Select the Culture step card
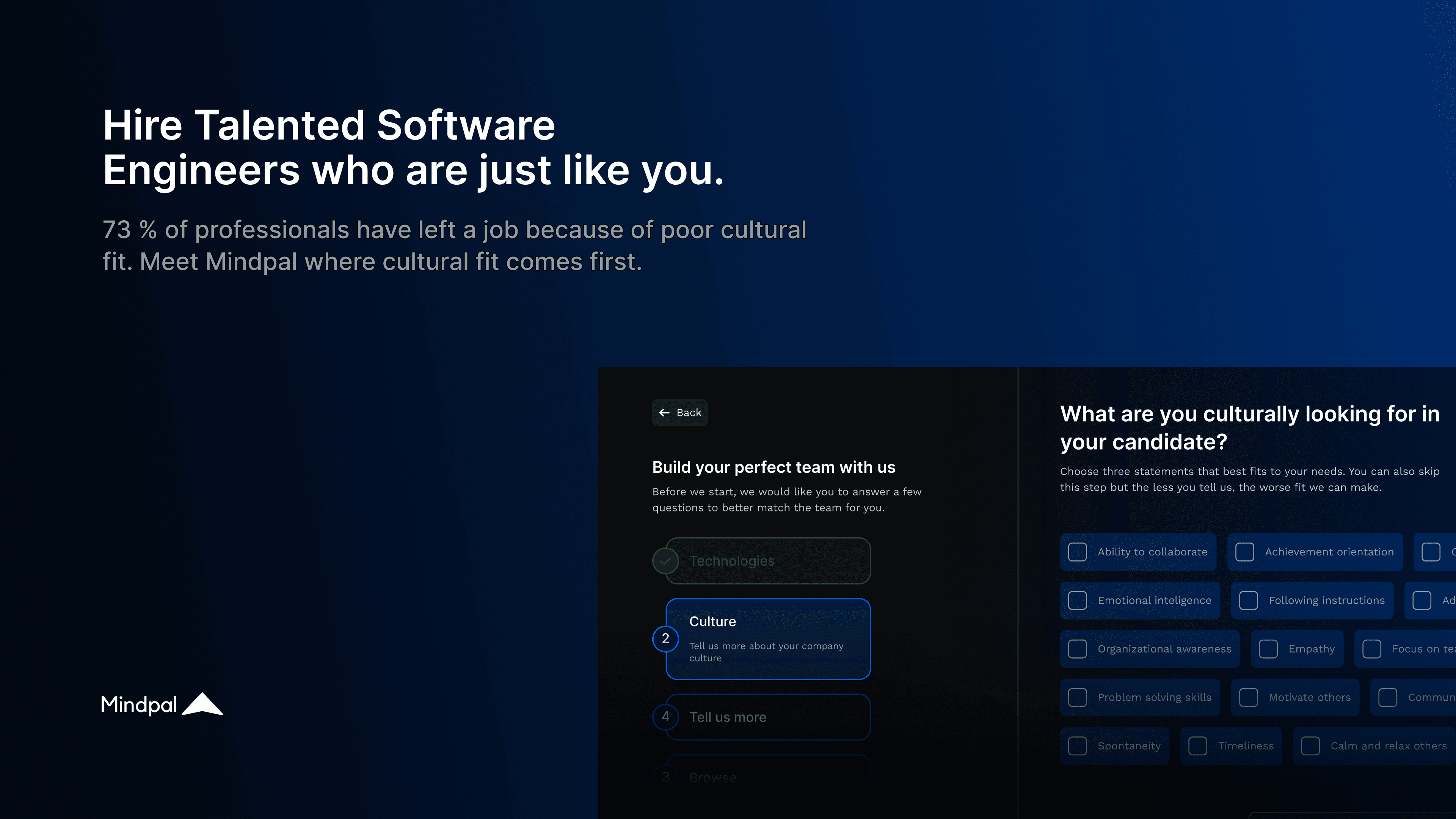This screenshot has width=1456, height=819. pyautogui.click(x=768, y=639)
